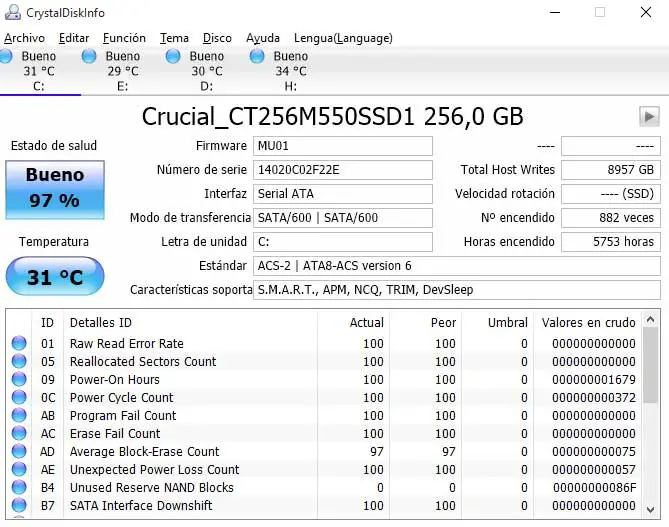Image resolution: width=669 pixels, height=527 pixels.
Task: Click status orb of Power-On Hours row
Action: [19, 379]
